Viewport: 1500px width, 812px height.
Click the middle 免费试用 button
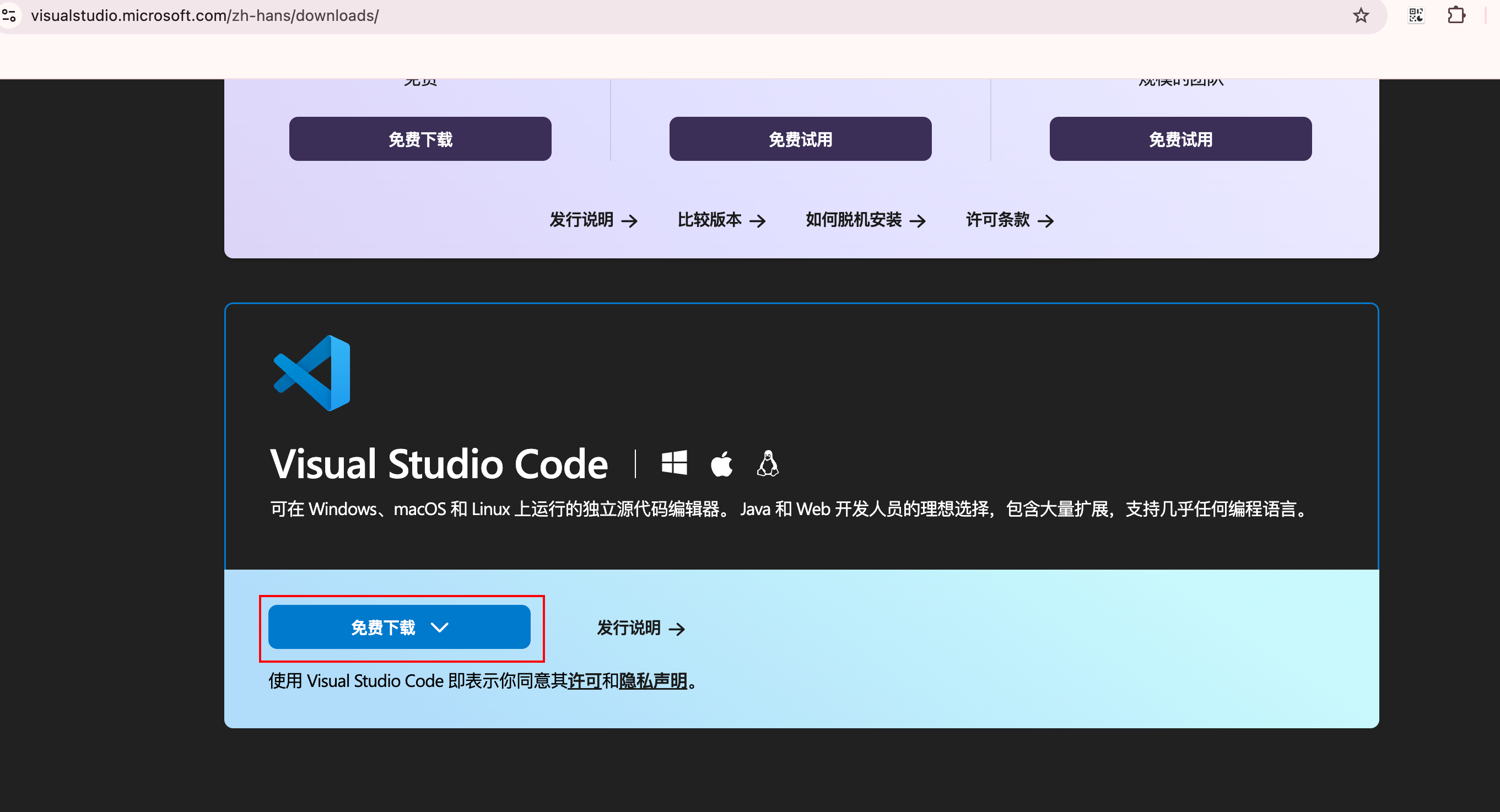800,139
